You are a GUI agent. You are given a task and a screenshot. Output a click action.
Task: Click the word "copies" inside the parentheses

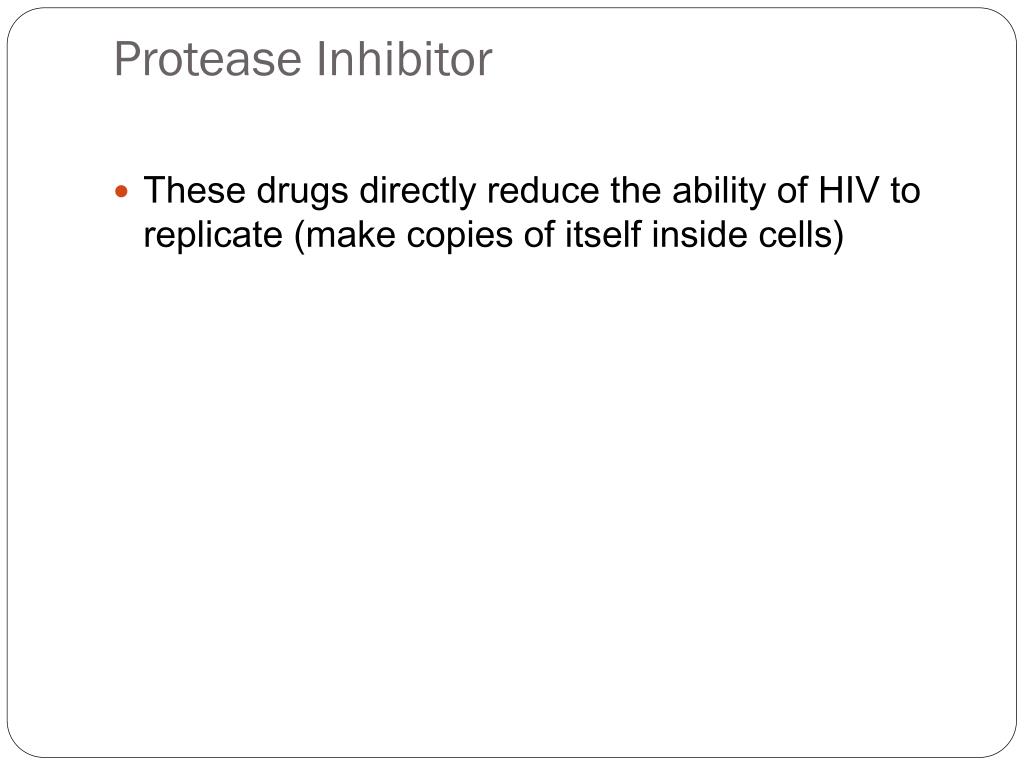click(460, 236)
